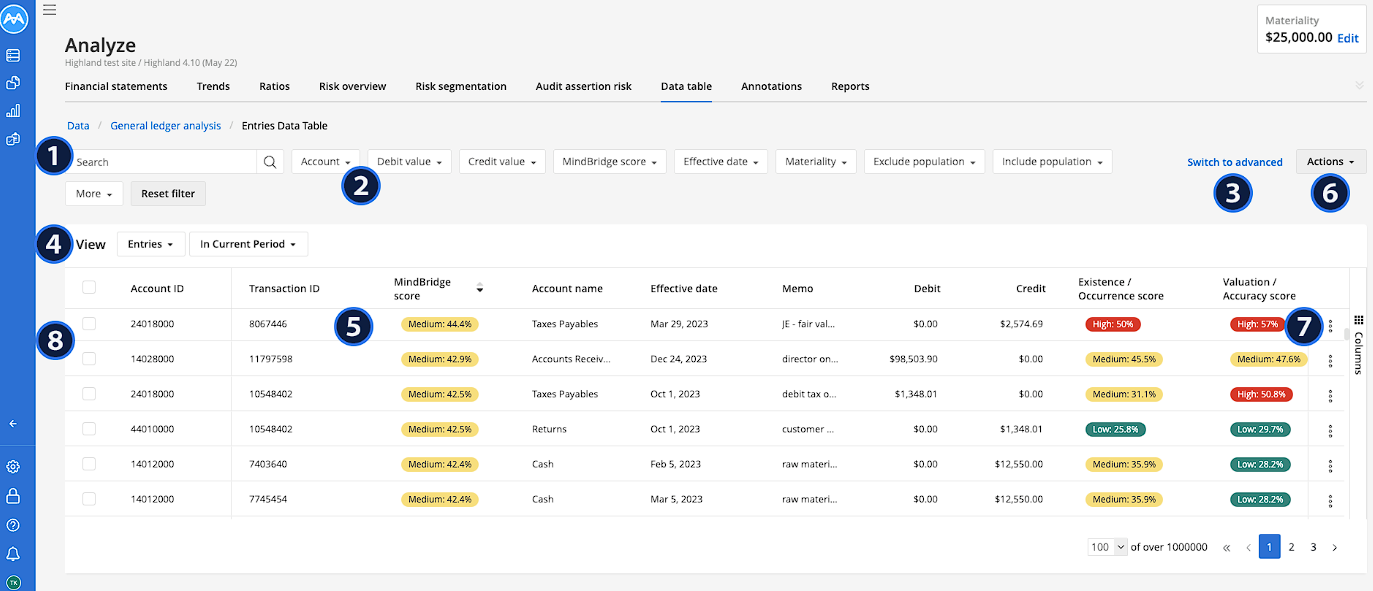The height and width of the screenshot is (591, 1373).
Task: Open row menu for Returns entry
Action: (x=1330, y=431)
